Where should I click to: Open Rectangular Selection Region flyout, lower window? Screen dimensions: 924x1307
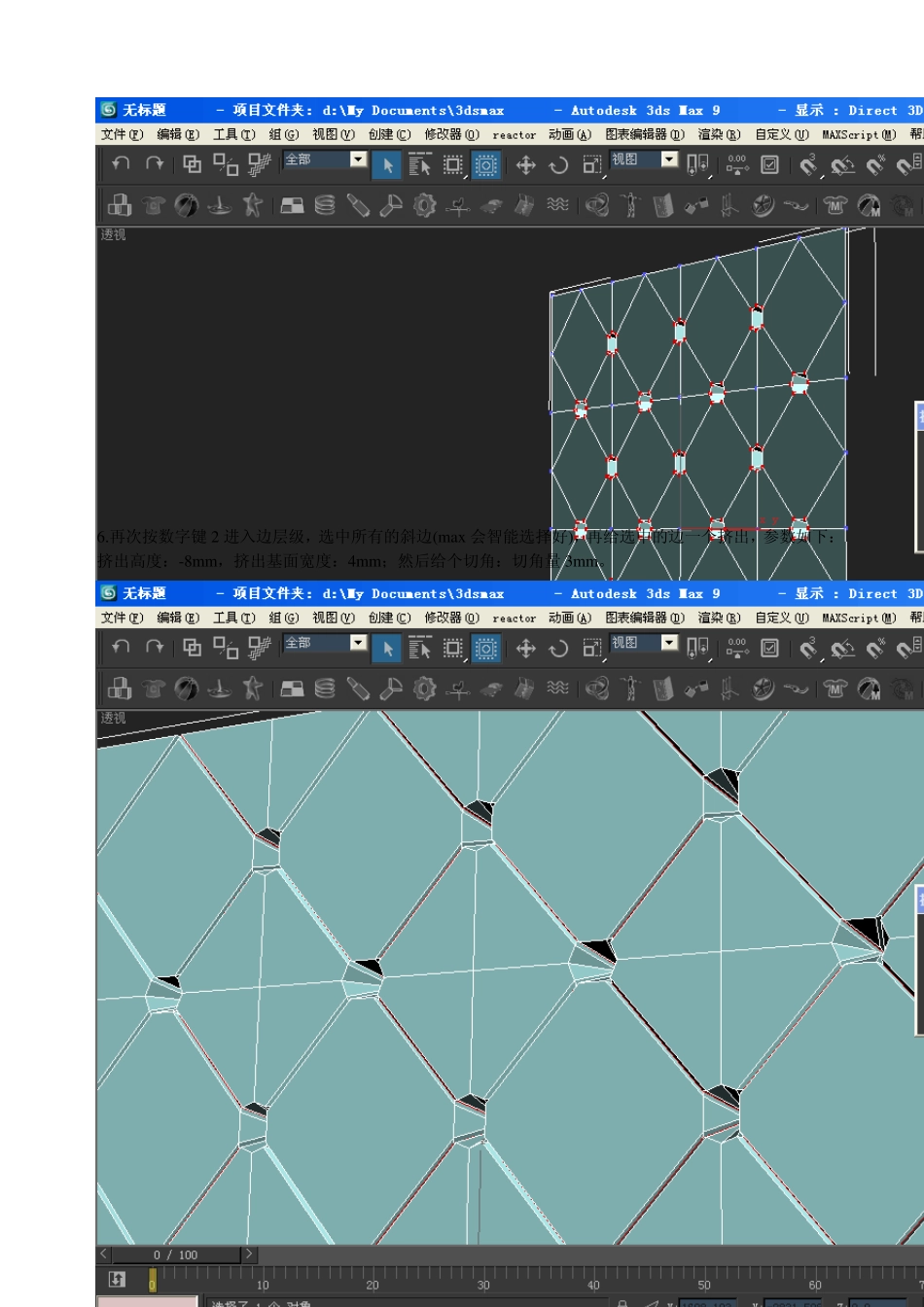453,648
